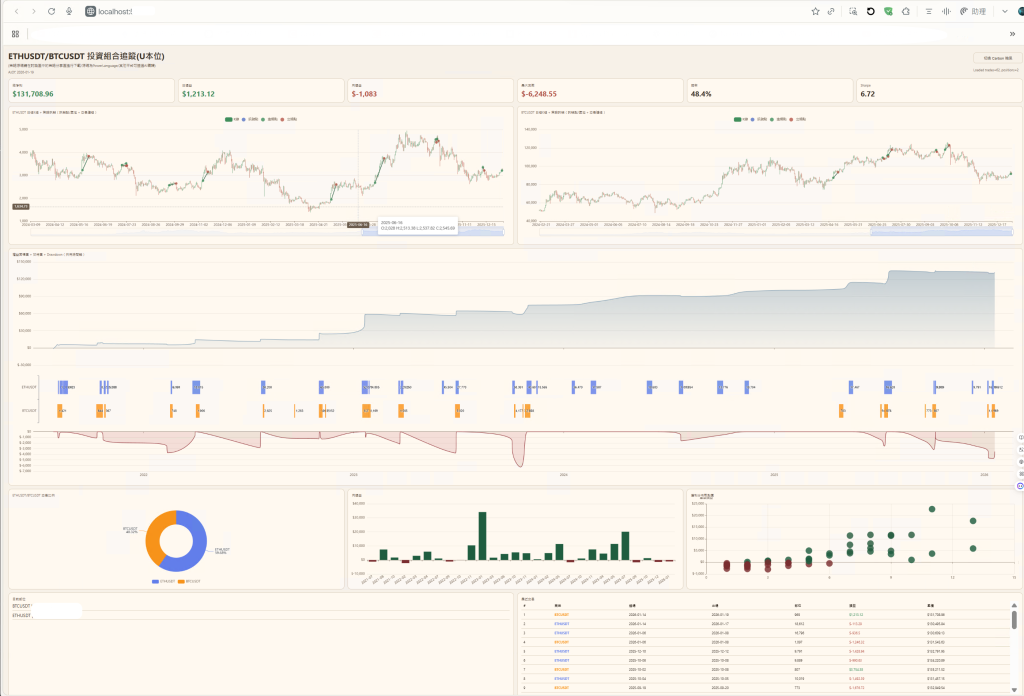Toggle ETHUSDT in the donut chart legend
This screenshot has width=1024, height=696.
(162, 581)
